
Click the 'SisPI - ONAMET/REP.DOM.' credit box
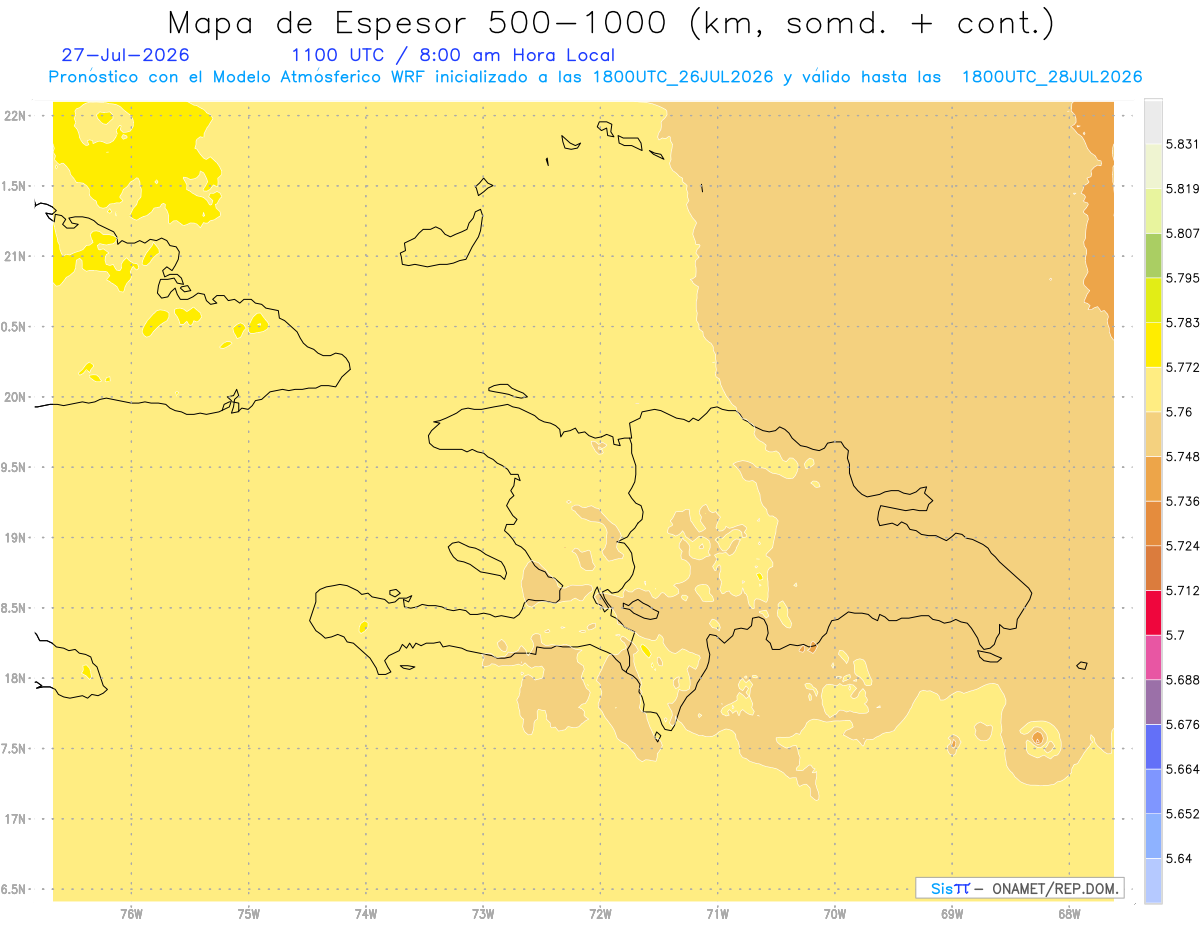click(x=1020, y=888)
